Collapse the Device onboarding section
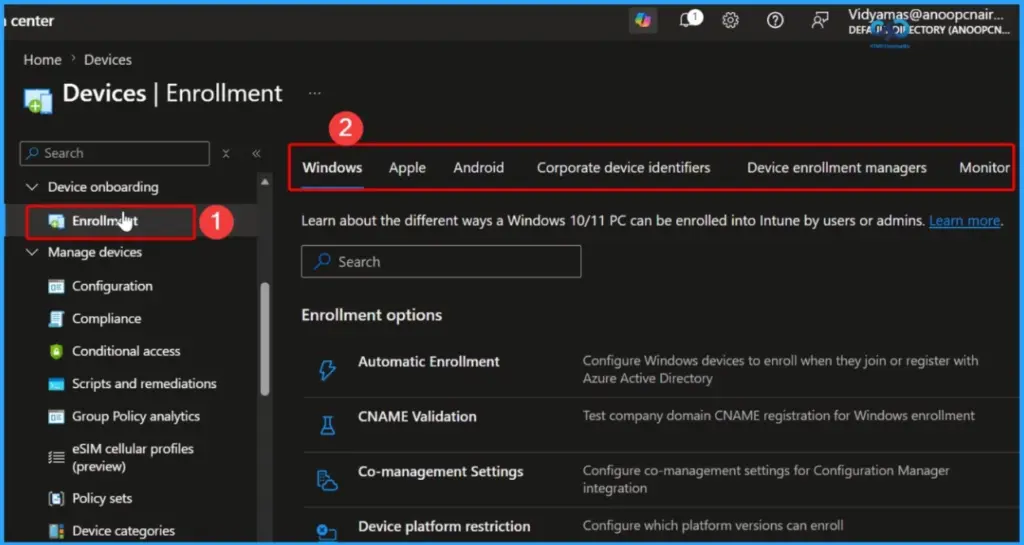The image size is (1024, 545). point(31,187)
